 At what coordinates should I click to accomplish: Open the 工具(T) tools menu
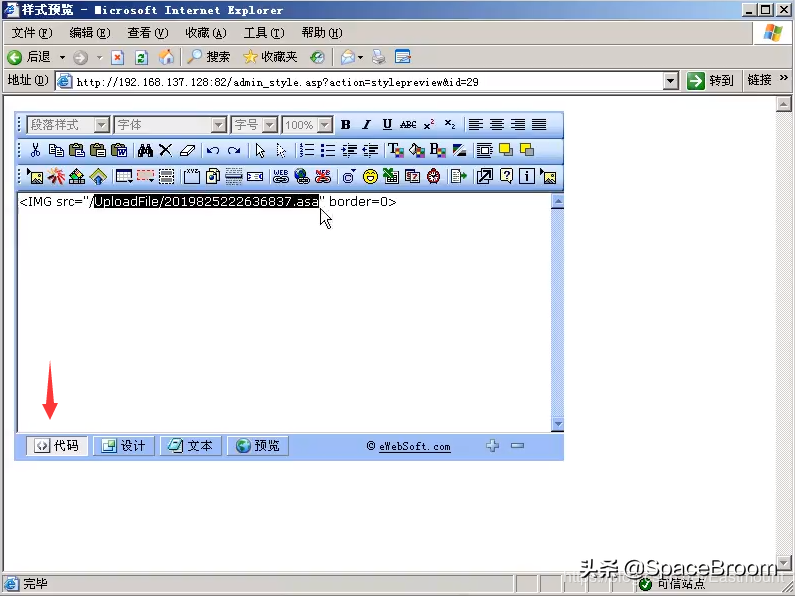263,33
